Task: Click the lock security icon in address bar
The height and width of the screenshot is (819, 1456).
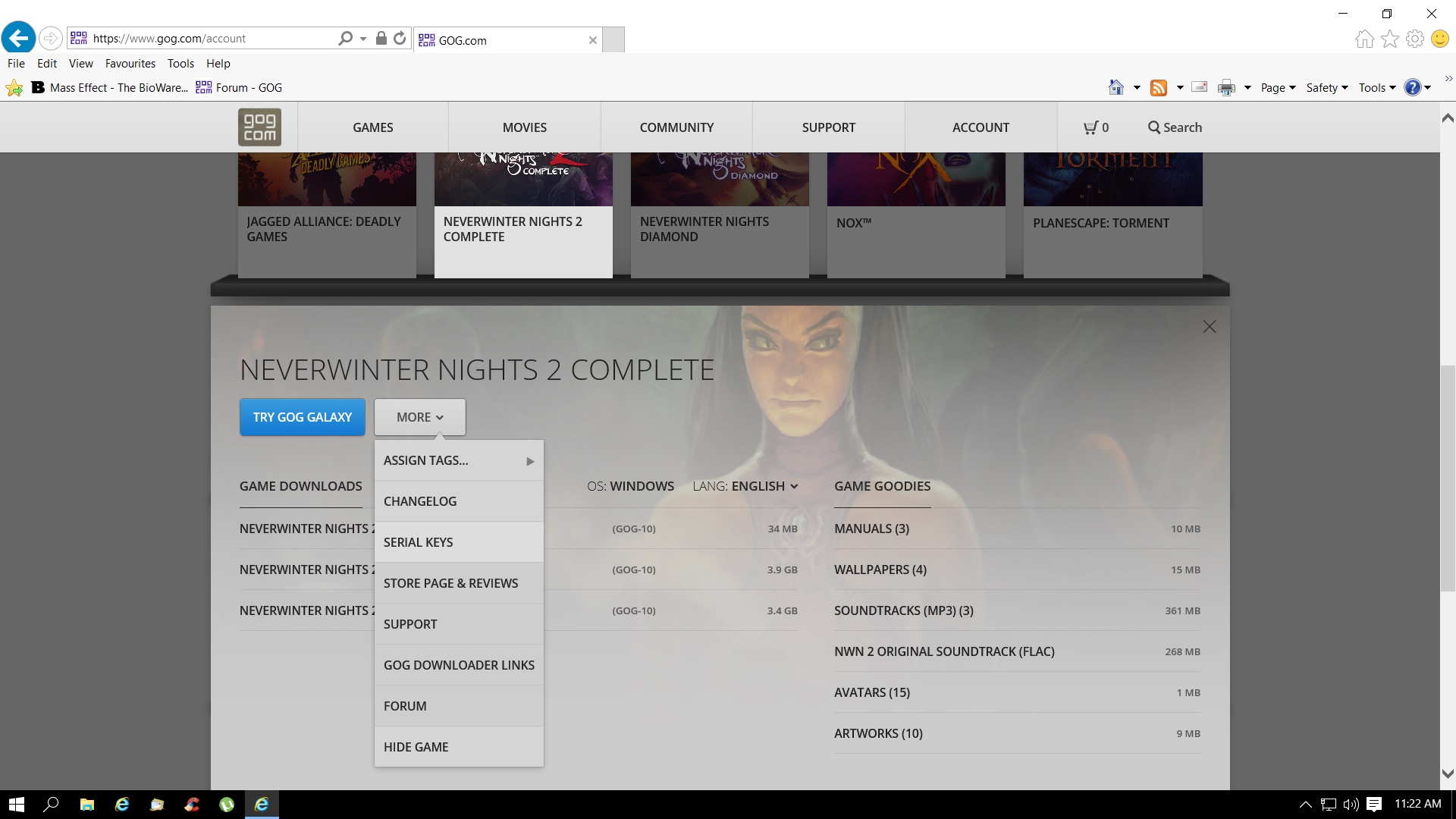Action: (x=381, y=38)
